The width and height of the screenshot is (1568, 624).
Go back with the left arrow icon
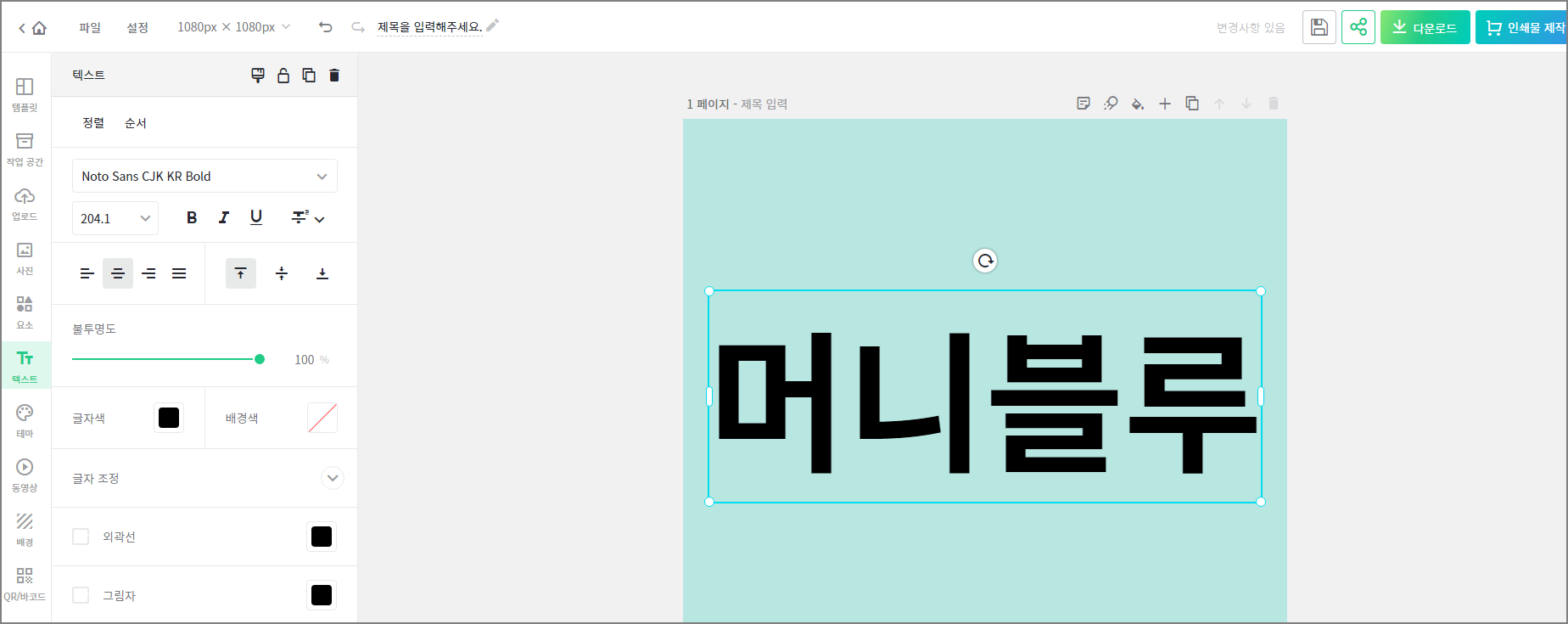(22, 28)
